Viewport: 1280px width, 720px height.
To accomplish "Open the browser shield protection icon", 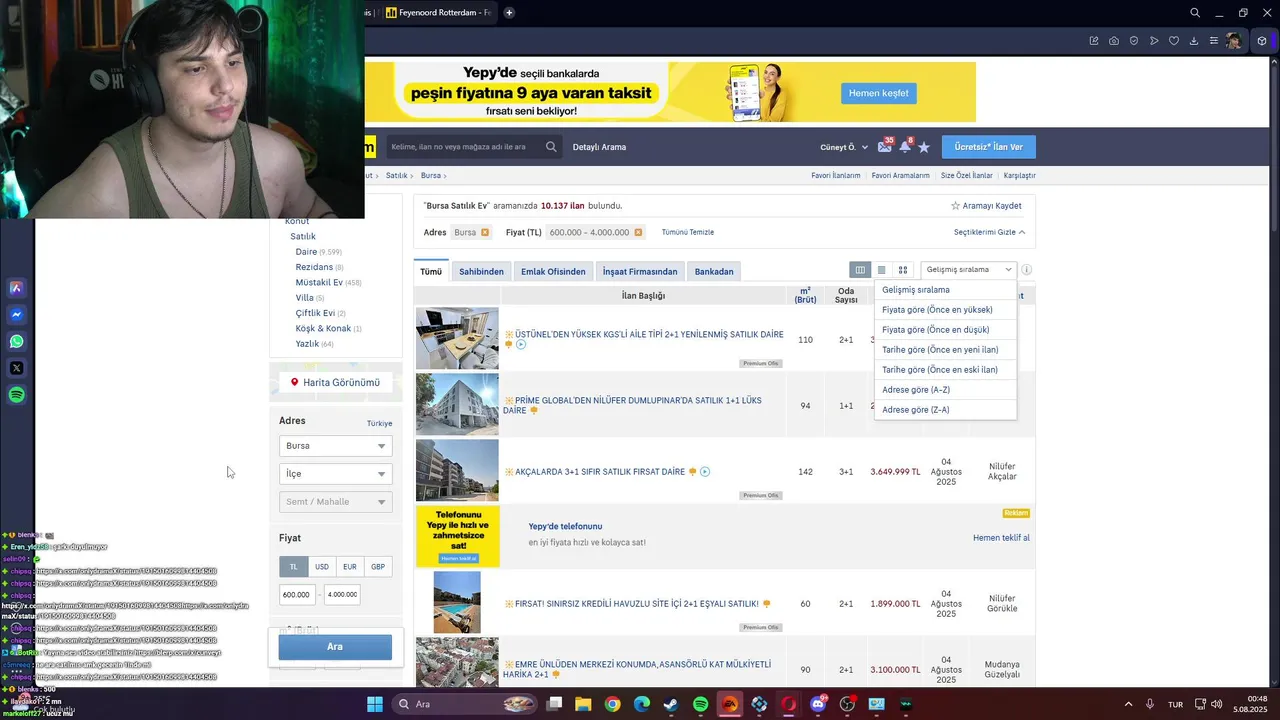I will pos(1134,41).
